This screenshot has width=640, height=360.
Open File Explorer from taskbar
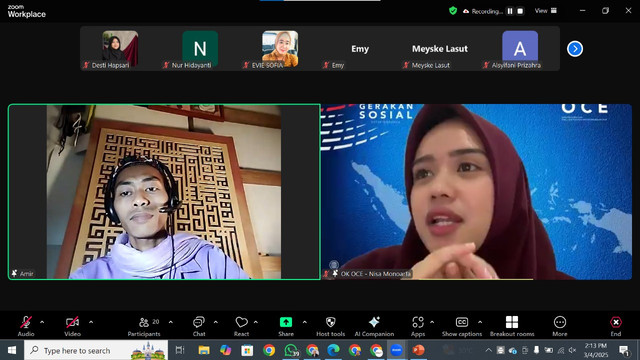click(x=204, y=350)
